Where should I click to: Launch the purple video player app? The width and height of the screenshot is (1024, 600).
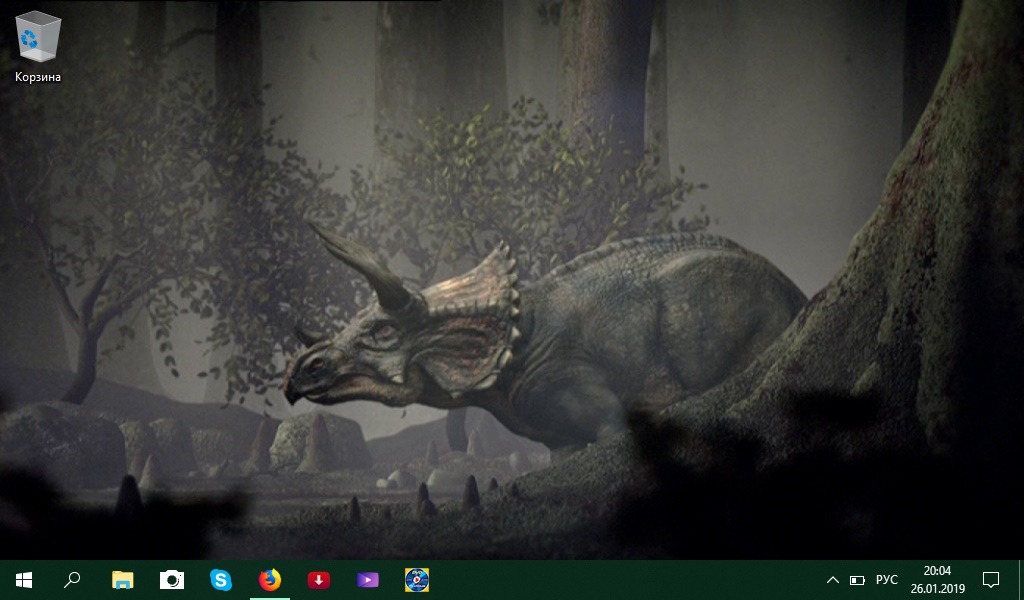click(368, 580)
